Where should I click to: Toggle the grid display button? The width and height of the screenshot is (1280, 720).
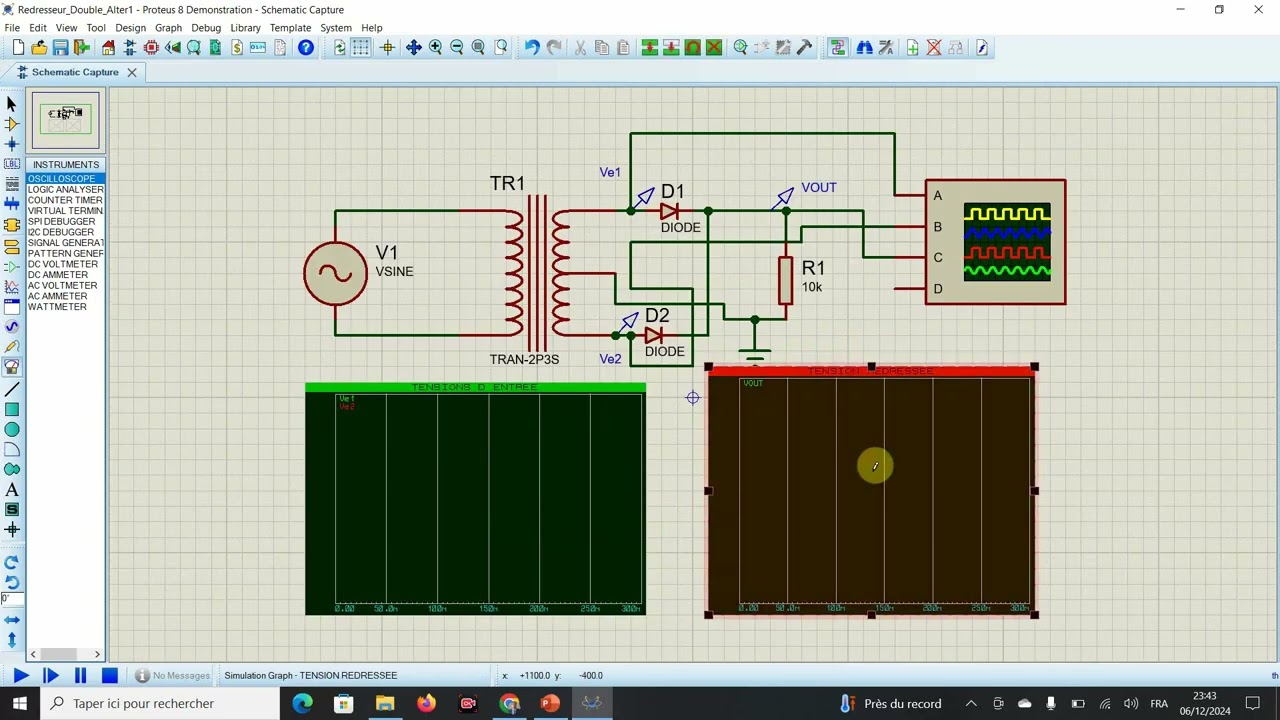point(361,48)
